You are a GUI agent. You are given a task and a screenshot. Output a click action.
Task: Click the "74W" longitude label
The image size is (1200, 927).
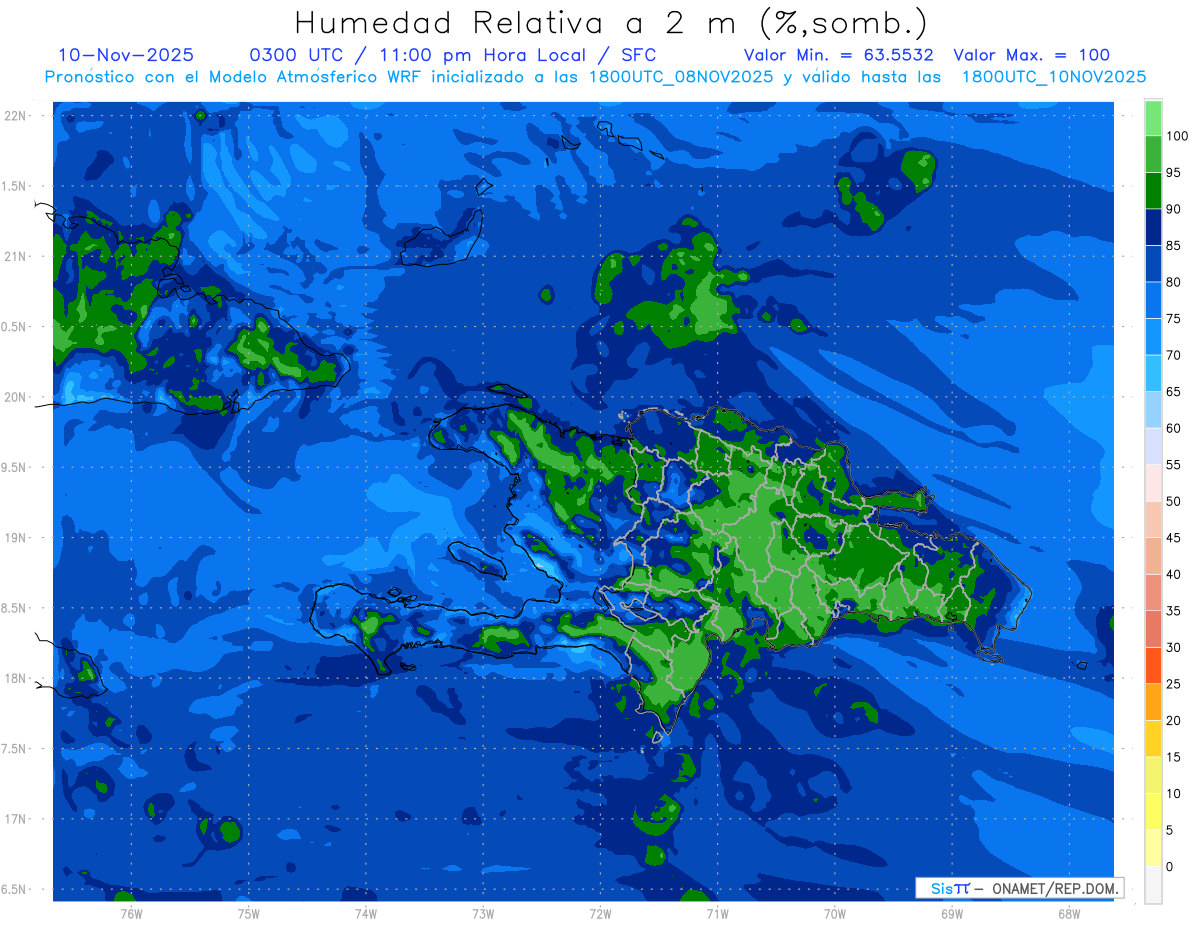tap(366, 914)
